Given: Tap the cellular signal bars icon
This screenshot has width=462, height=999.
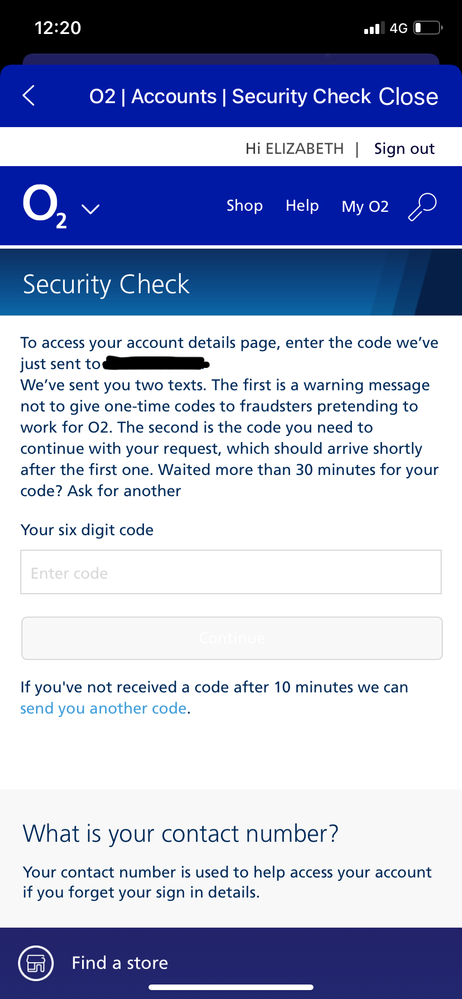Looking at the screenshot, I should (x=373, y=28).
